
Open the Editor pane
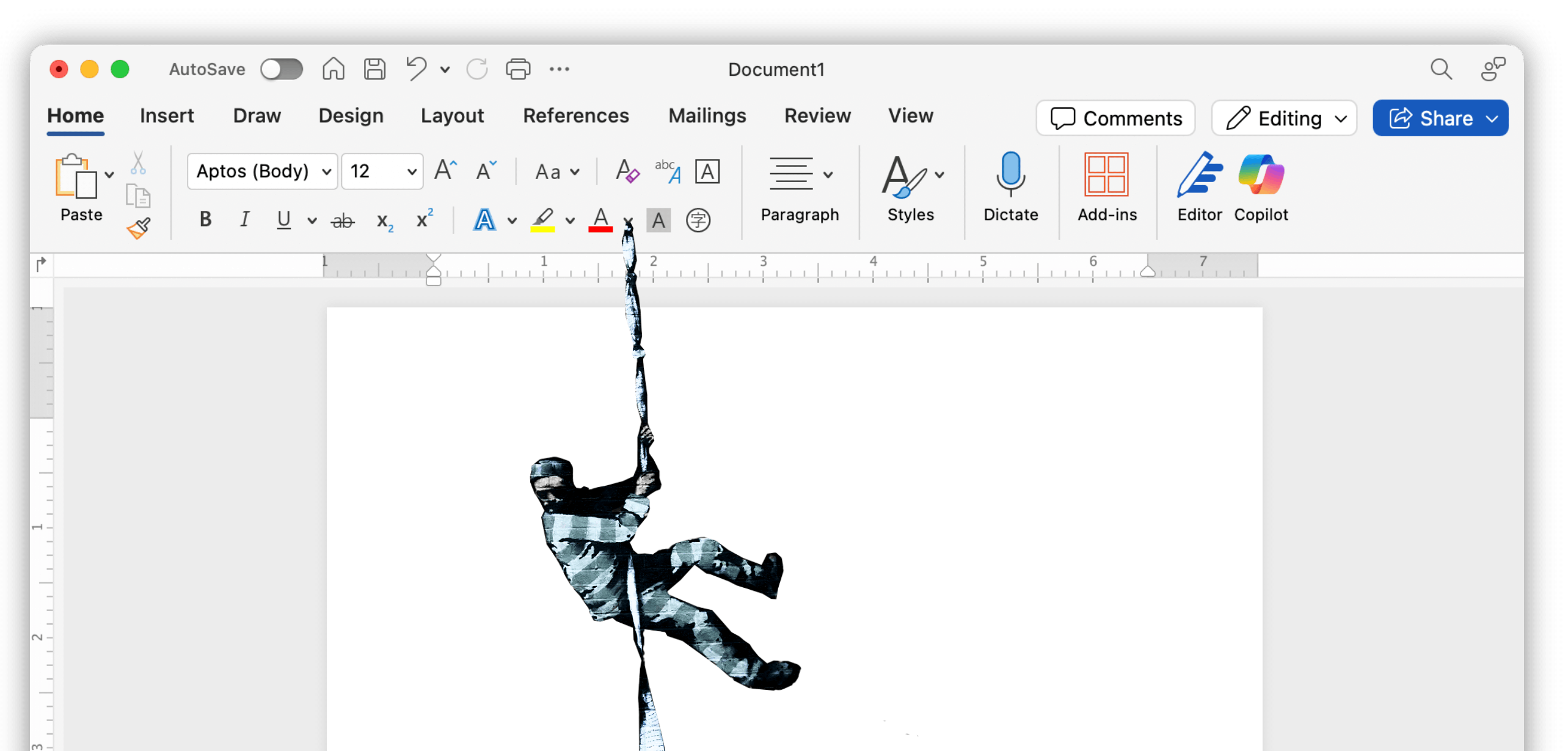(x=1198, y=186)
